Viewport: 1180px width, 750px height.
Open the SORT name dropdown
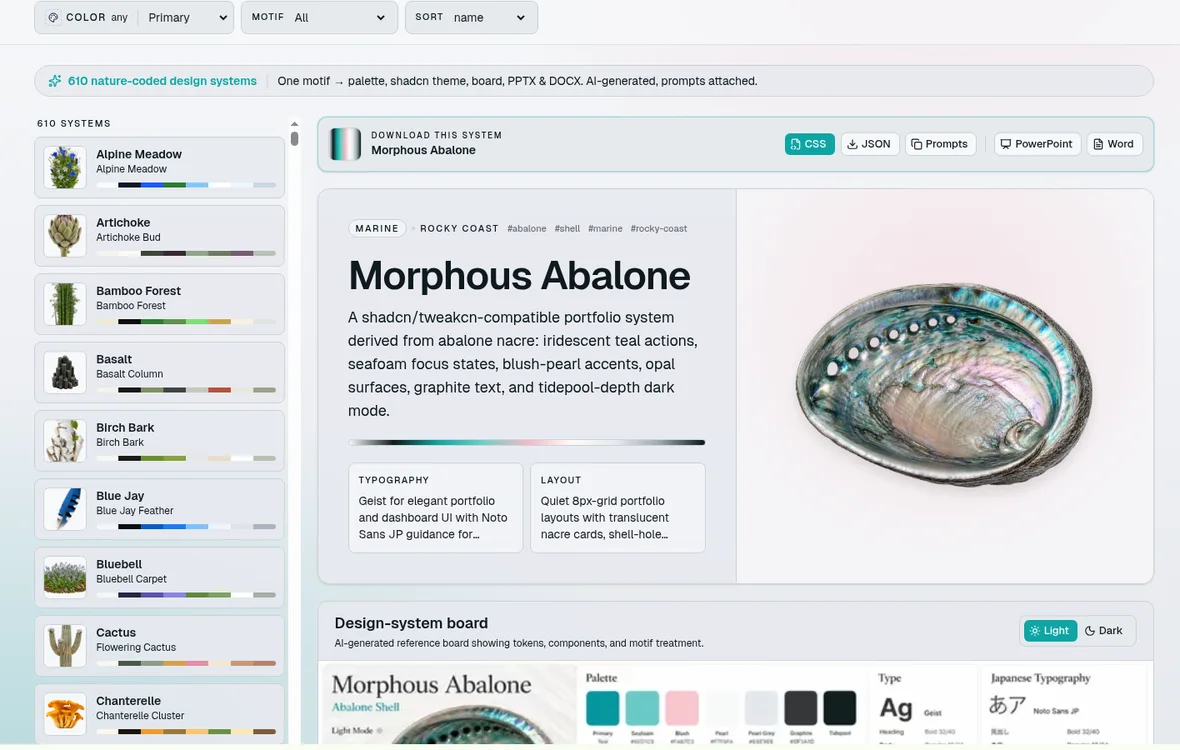tap(471, 17)
